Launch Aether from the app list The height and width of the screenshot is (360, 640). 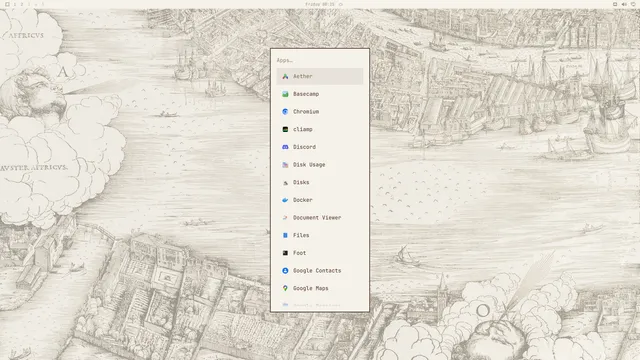[x=320, y=76]
